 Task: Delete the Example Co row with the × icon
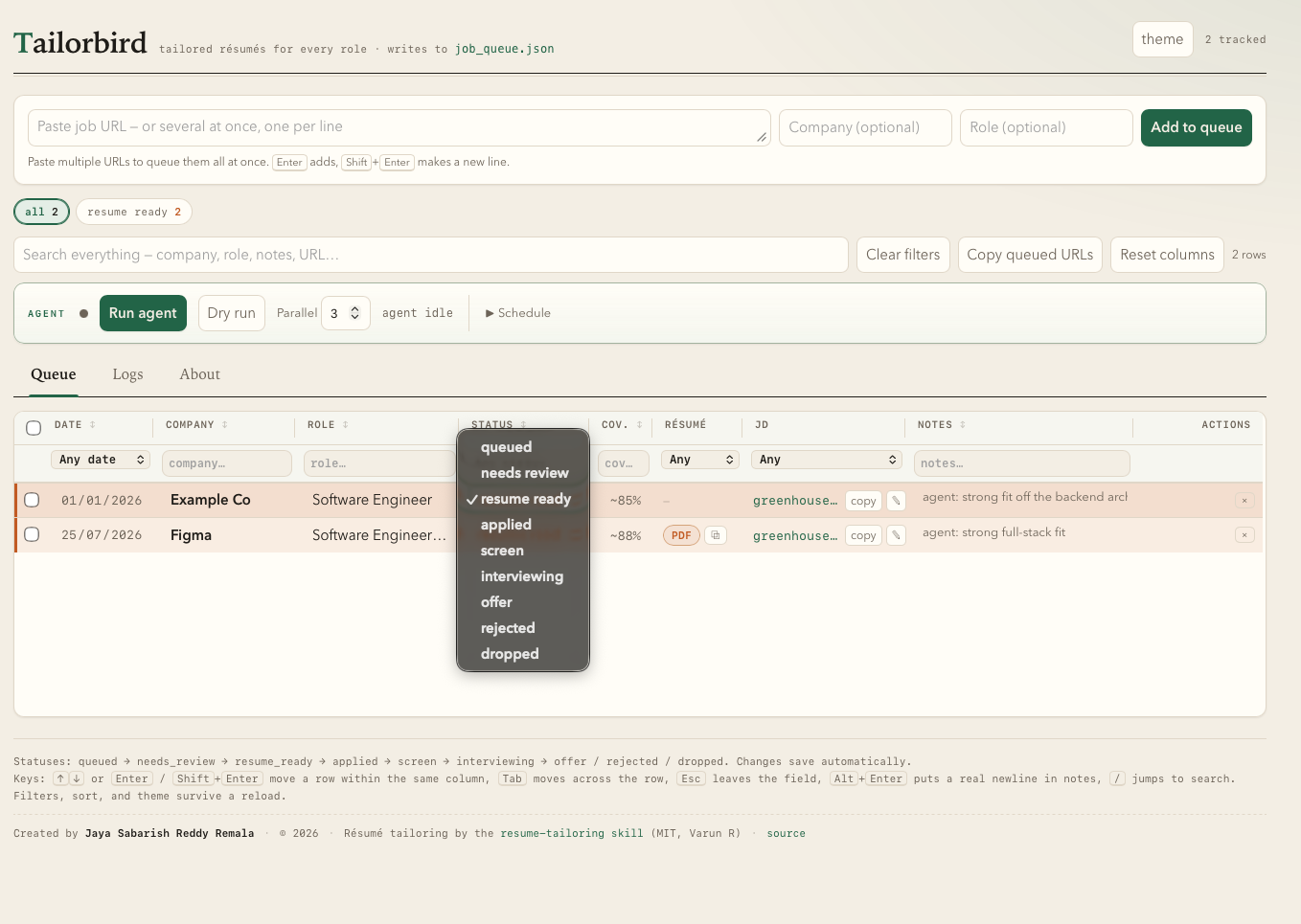(1244, 501)
